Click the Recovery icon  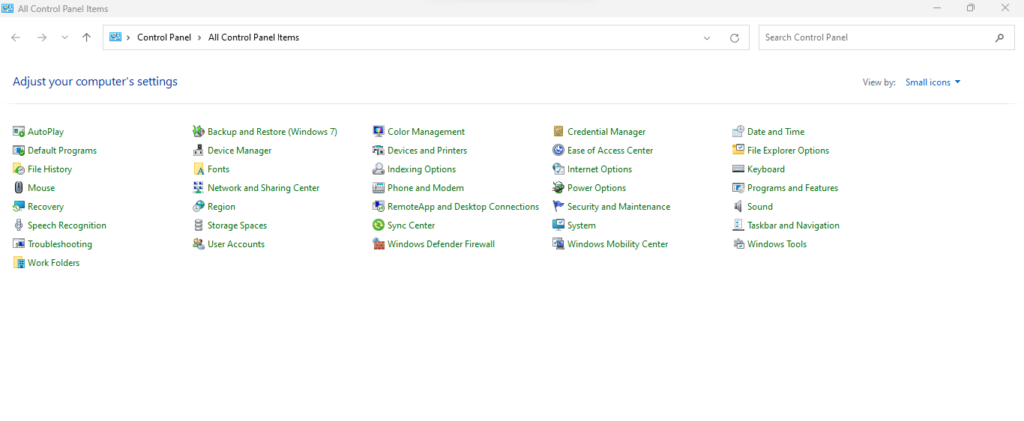point(18,207)
